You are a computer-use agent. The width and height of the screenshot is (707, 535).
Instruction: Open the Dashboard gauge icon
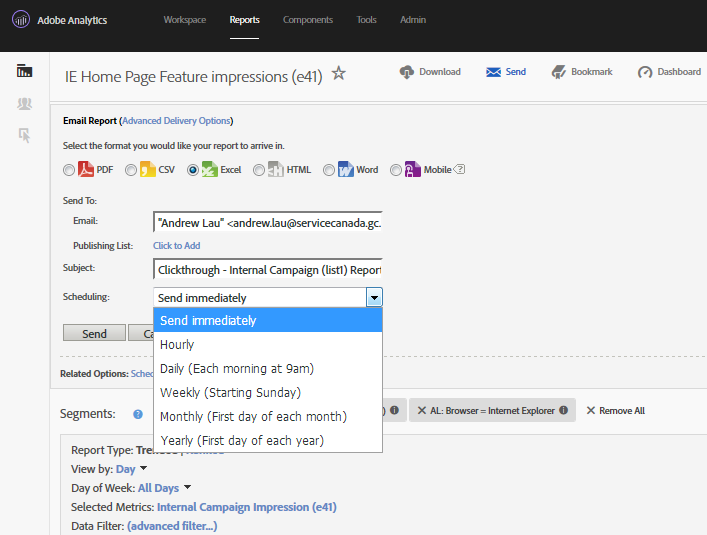pyautogui.click(x=645, y=72)
